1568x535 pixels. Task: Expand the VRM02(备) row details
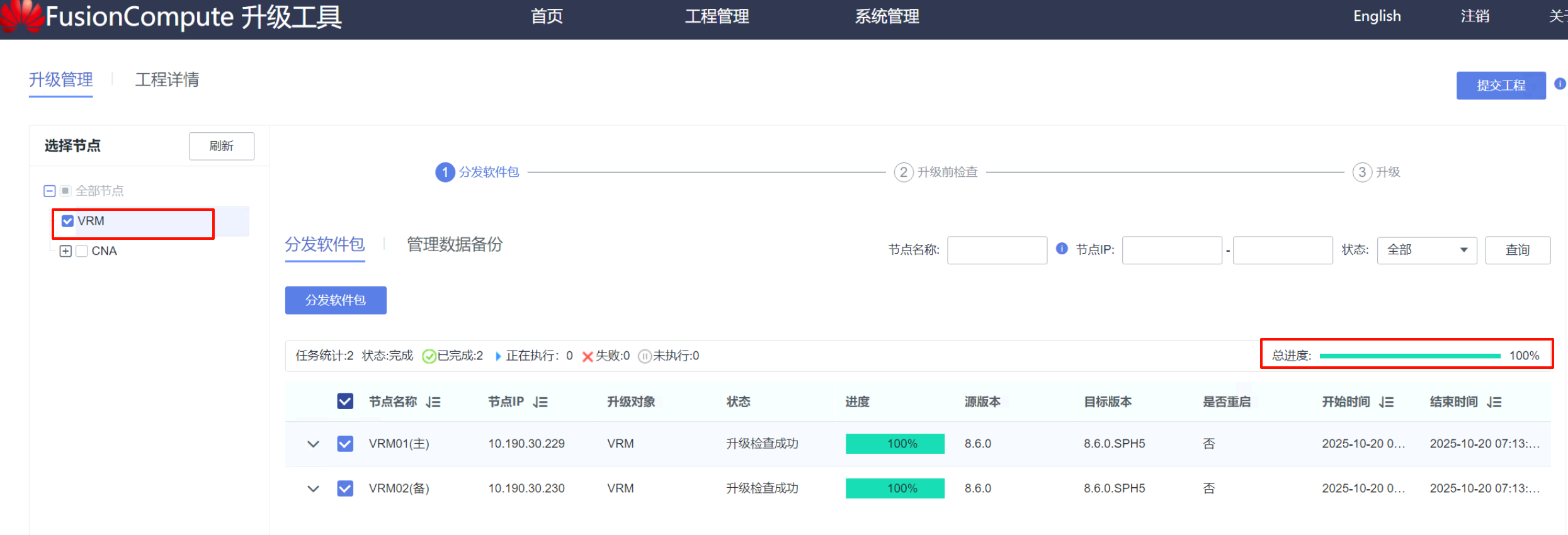coord(313,488)
